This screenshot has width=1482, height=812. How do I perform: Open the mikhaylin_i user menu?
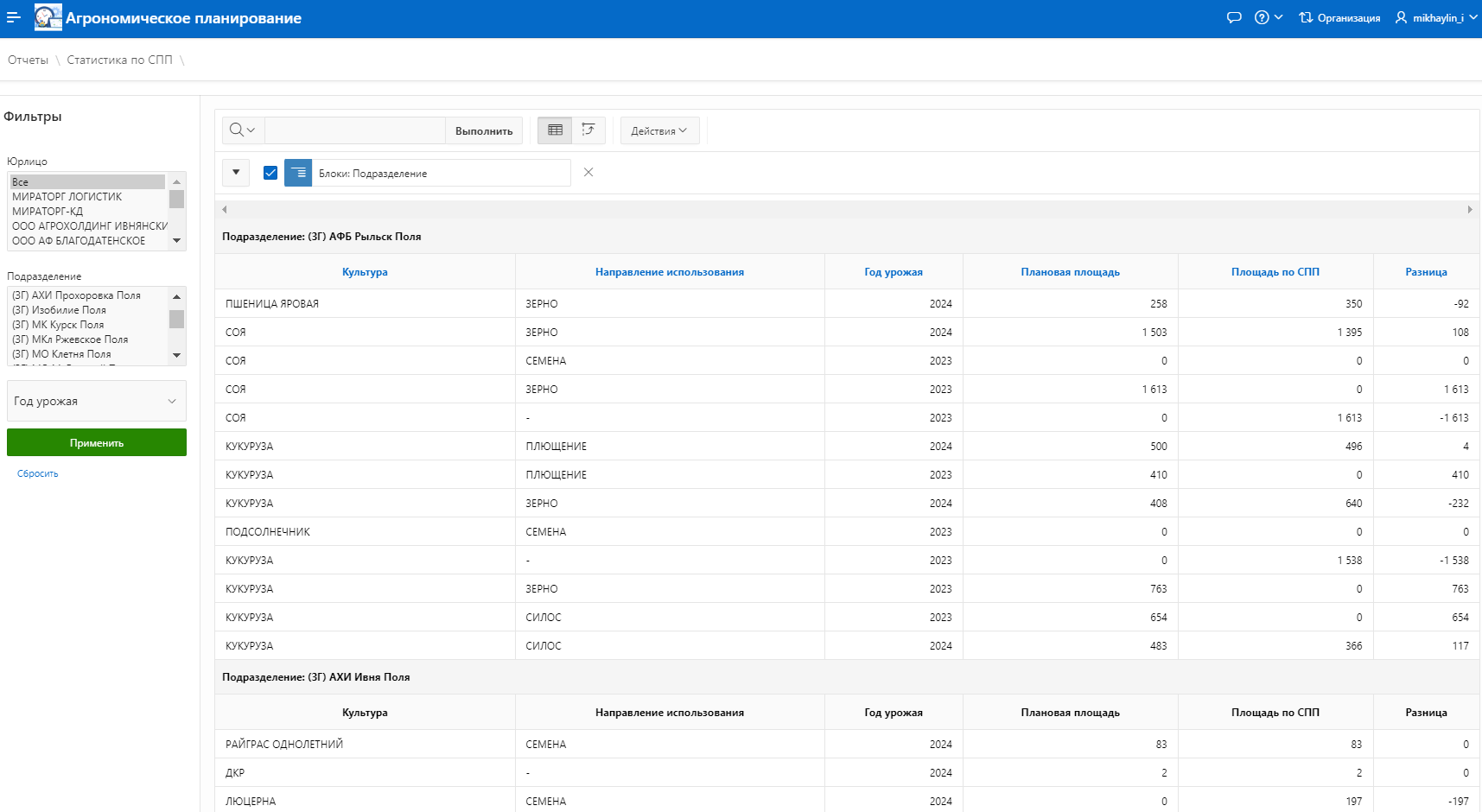point(1436,17)
